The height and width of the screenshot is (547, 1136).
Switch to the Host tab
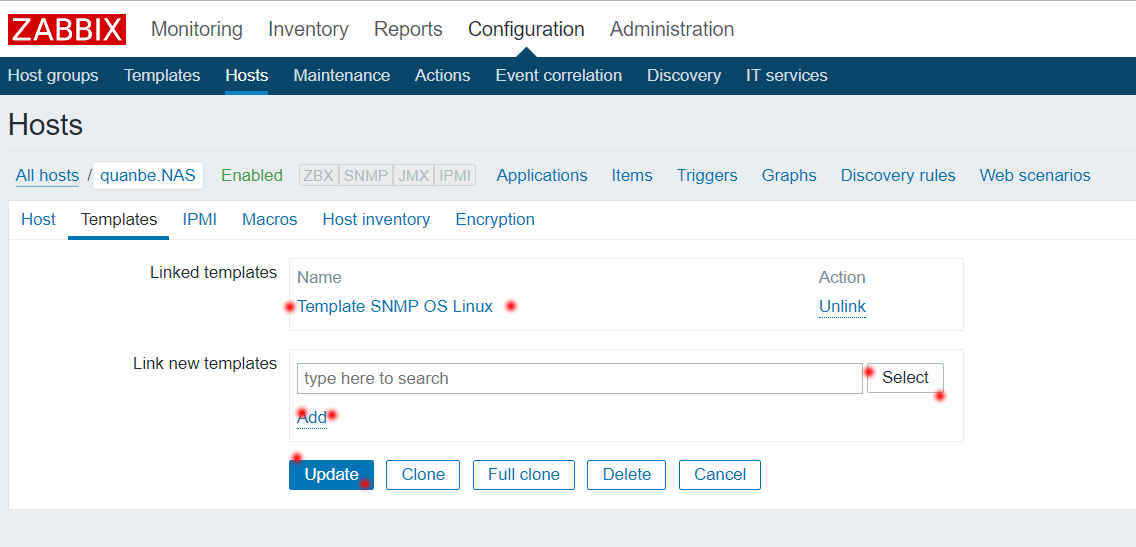[38, 219]
